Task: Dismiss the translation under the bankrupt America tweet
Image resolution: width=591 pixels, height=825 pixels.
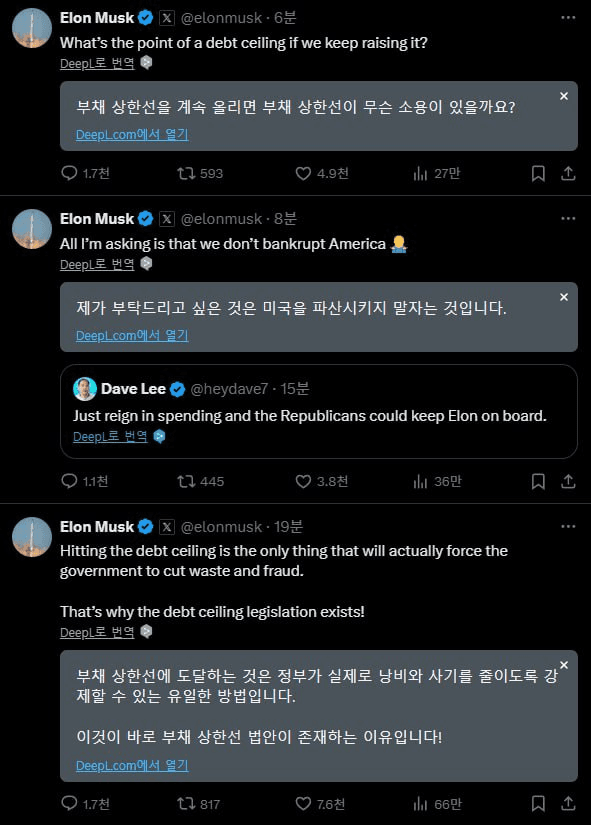Action: pyautogui.click(x=564, y=297)
